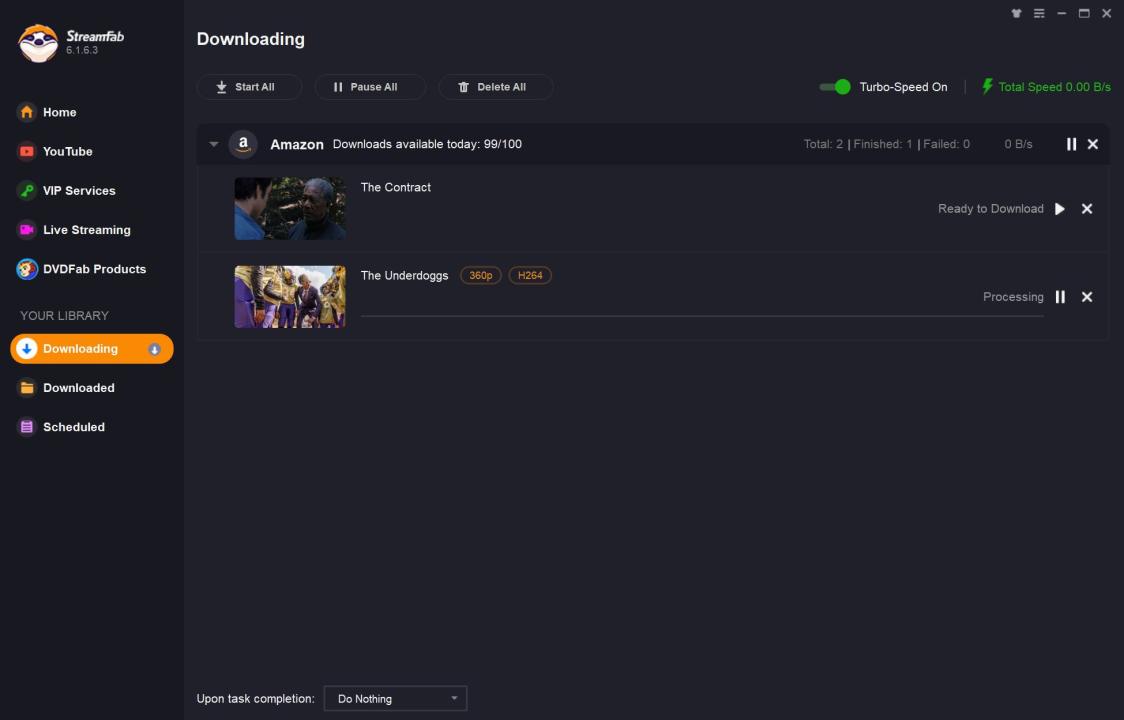Click Ready to Download status text
Viewport: 1124px width, 720px height.
point(991,209)
